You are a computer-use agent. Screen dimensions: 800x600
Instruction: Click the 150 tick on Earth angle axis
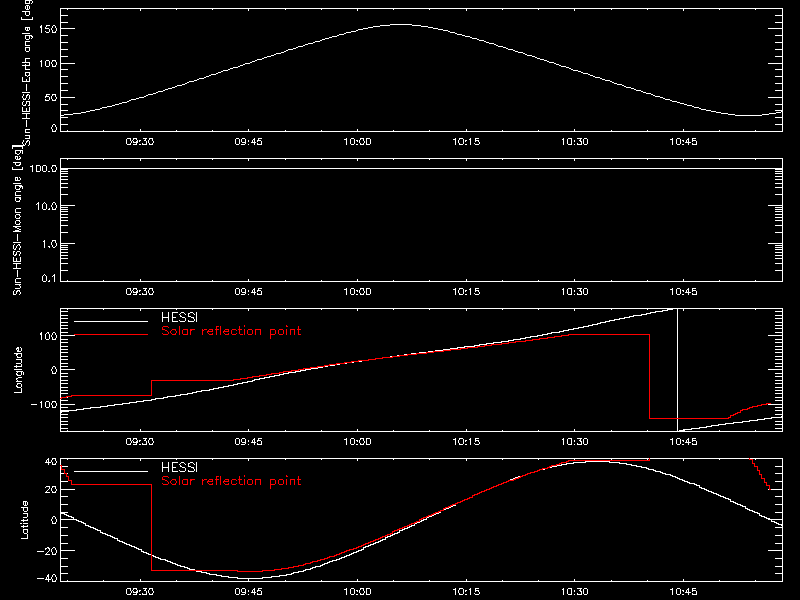[x=48, y=30]
